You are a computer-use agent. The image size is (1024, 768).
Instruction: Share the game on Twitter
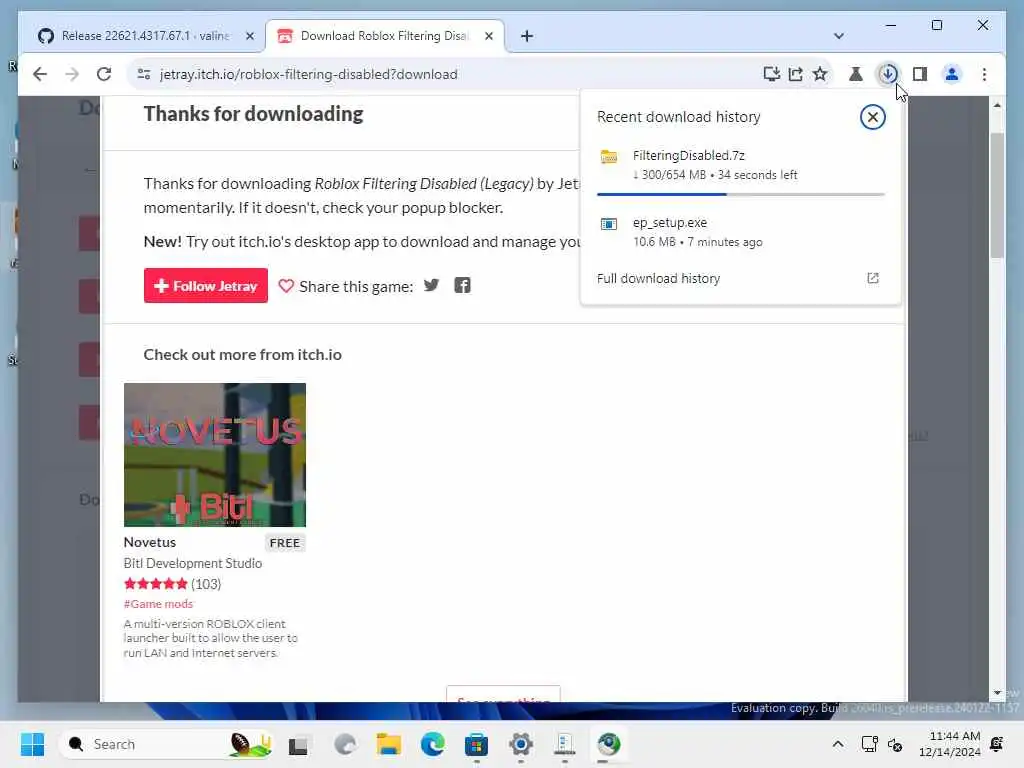(x=431, y=285)
